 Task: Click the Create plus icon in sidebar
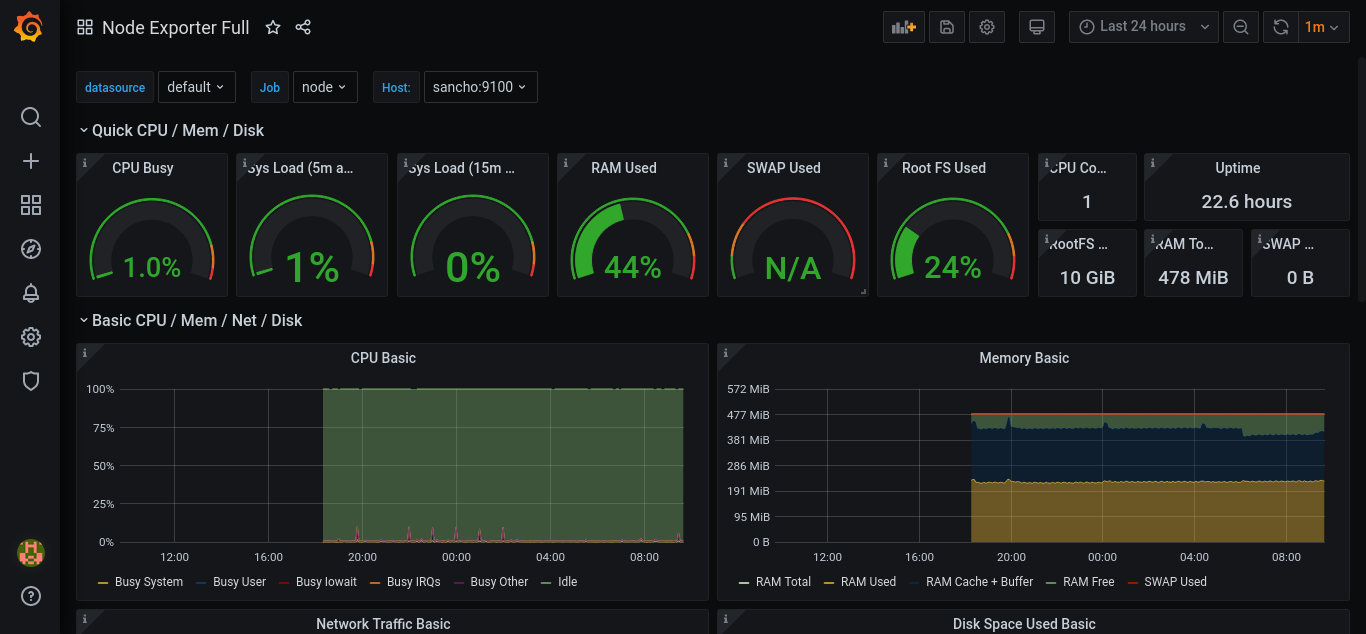pyautogui.click(x=31, y=161)
